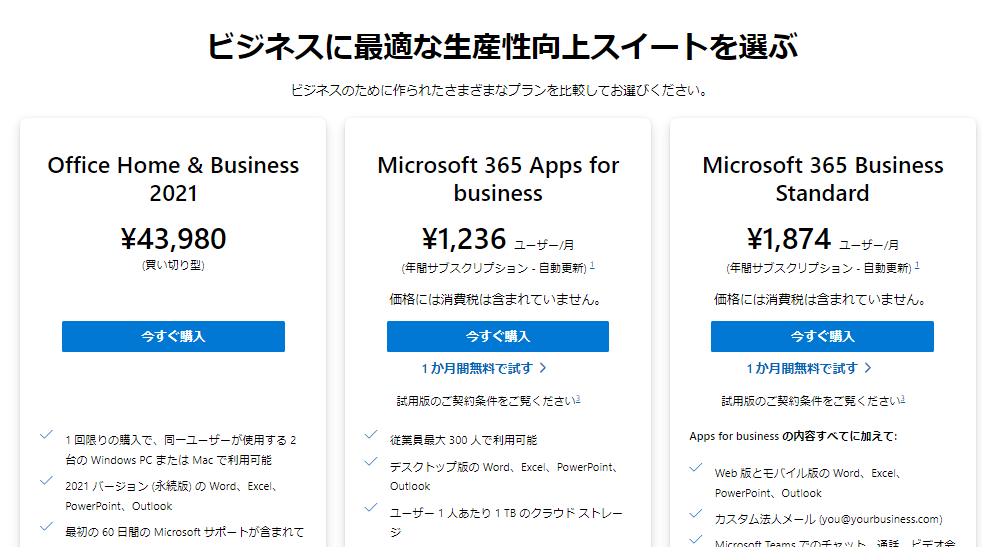Screen dimensions: 982x547
Task: Click 今すぐ購入 under Microsoft 365 Apps for business
Action: pyautogui.click(x=498, y=336)
